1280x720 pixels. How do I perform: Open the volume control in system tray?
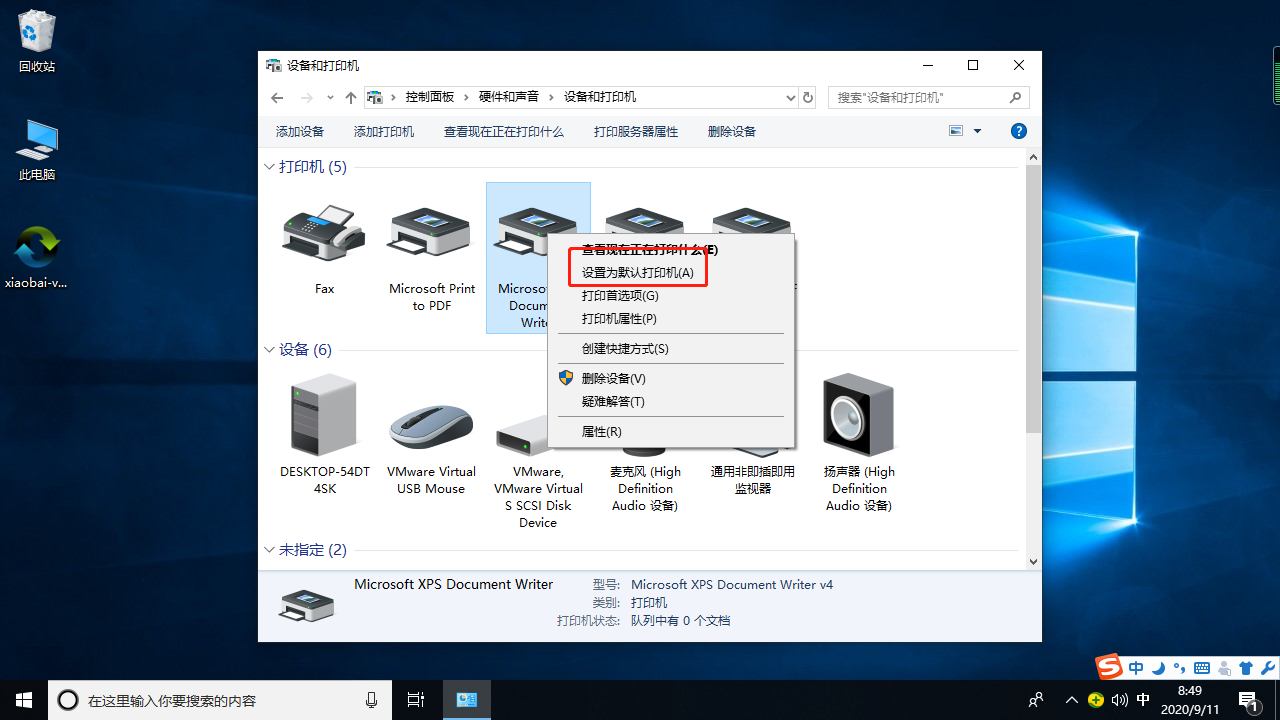point(1119,700)
